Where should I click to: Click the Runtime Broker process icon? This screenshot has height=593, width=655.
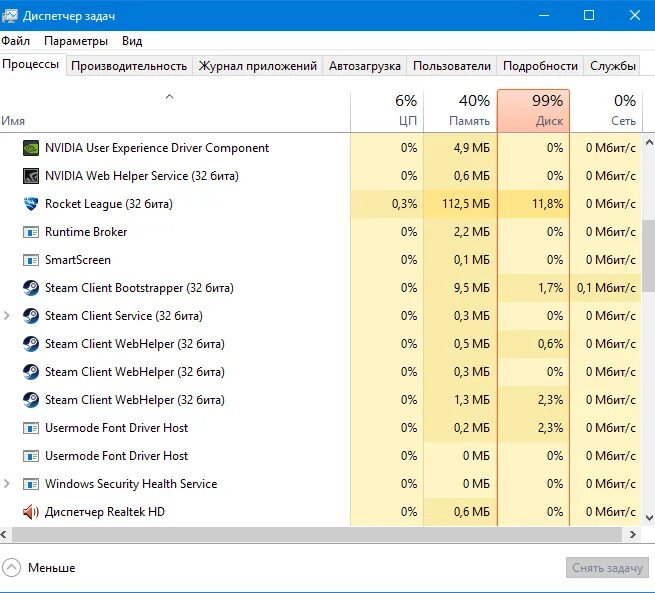pos(31,232)
